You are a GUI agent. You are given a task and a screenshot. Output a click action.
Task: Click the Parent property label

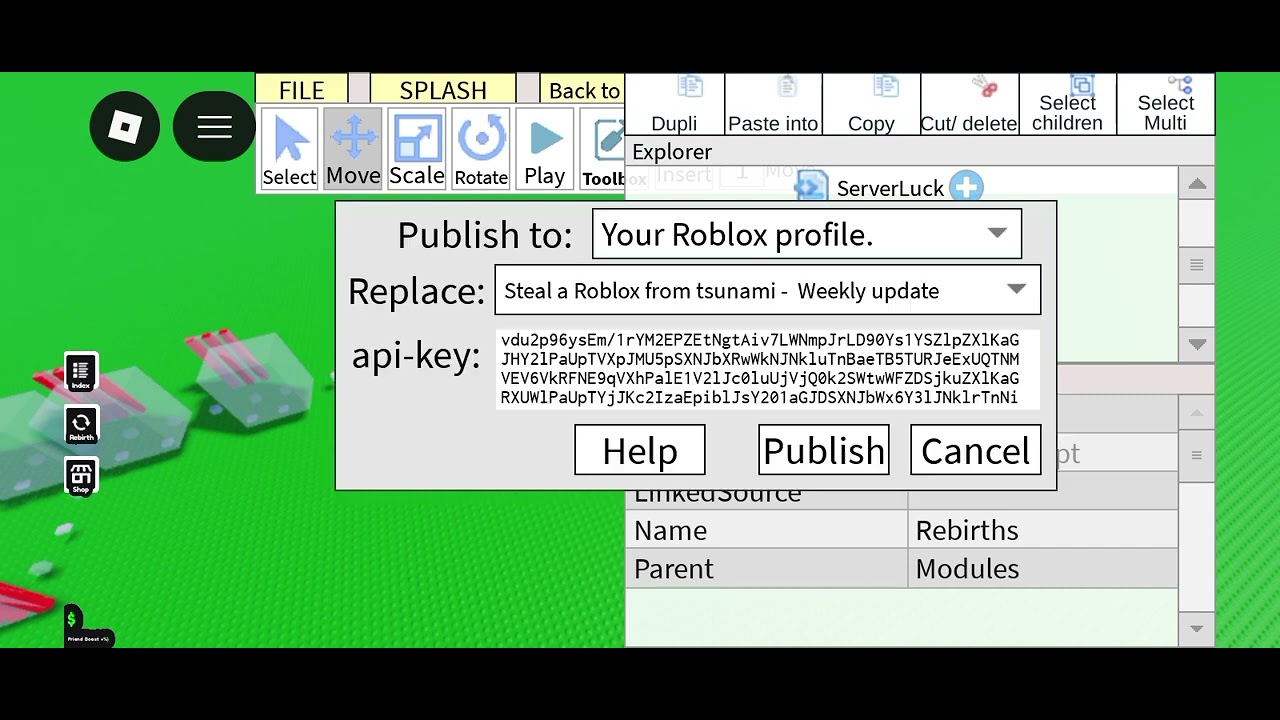[674, 568]
